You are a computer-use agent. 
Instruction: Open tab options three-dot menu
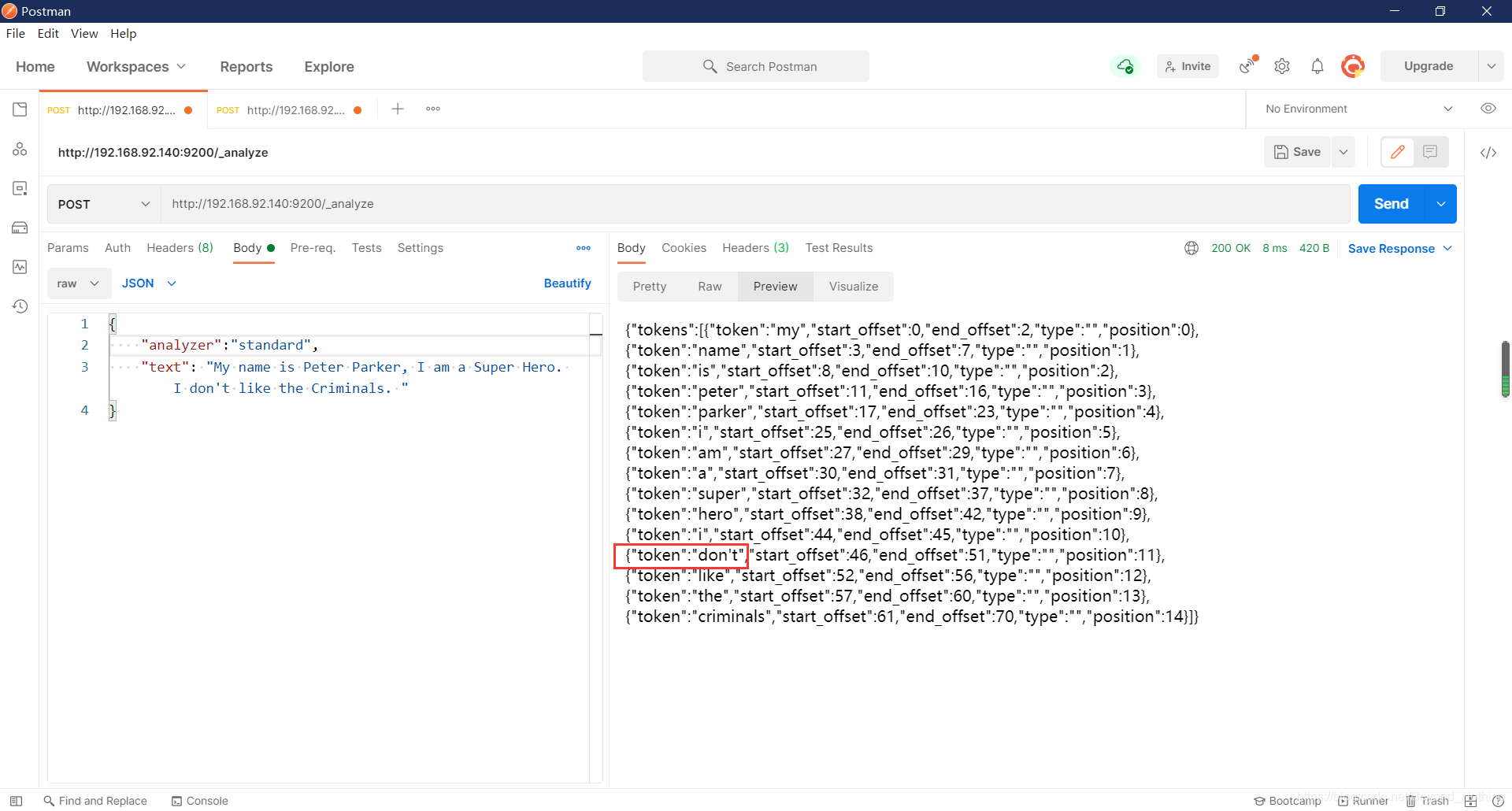click(x=433, y=109)
